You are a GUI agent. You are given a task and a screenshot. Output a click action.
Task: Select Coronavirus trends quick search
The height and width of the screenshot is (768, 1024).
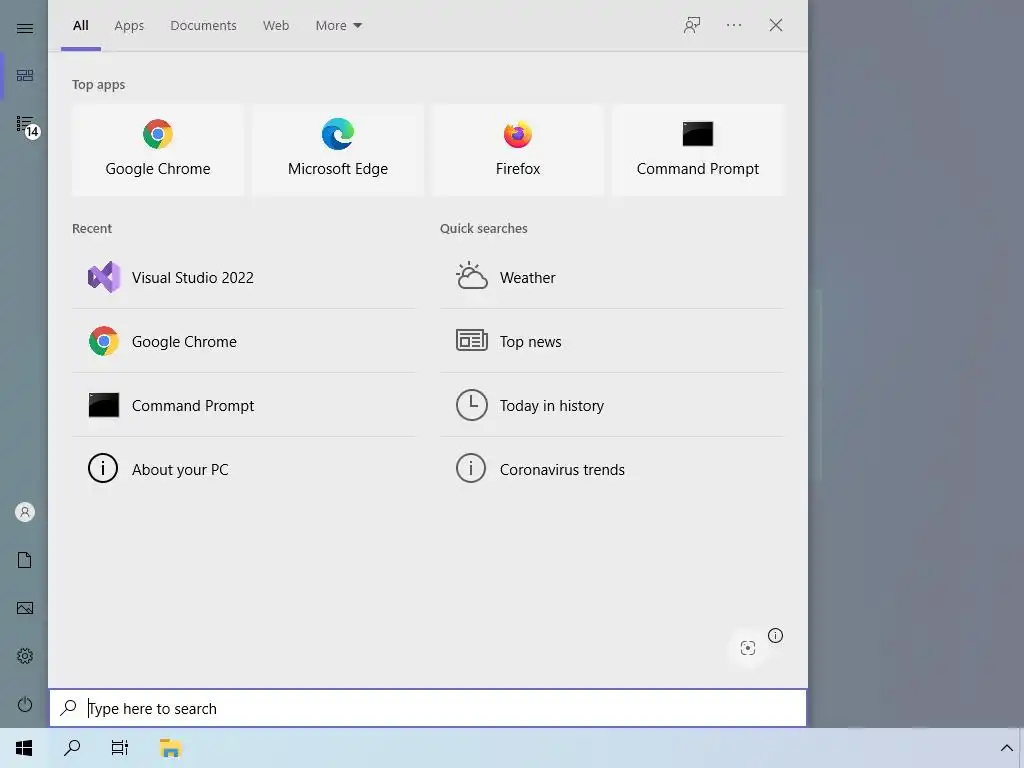[612, 470]
